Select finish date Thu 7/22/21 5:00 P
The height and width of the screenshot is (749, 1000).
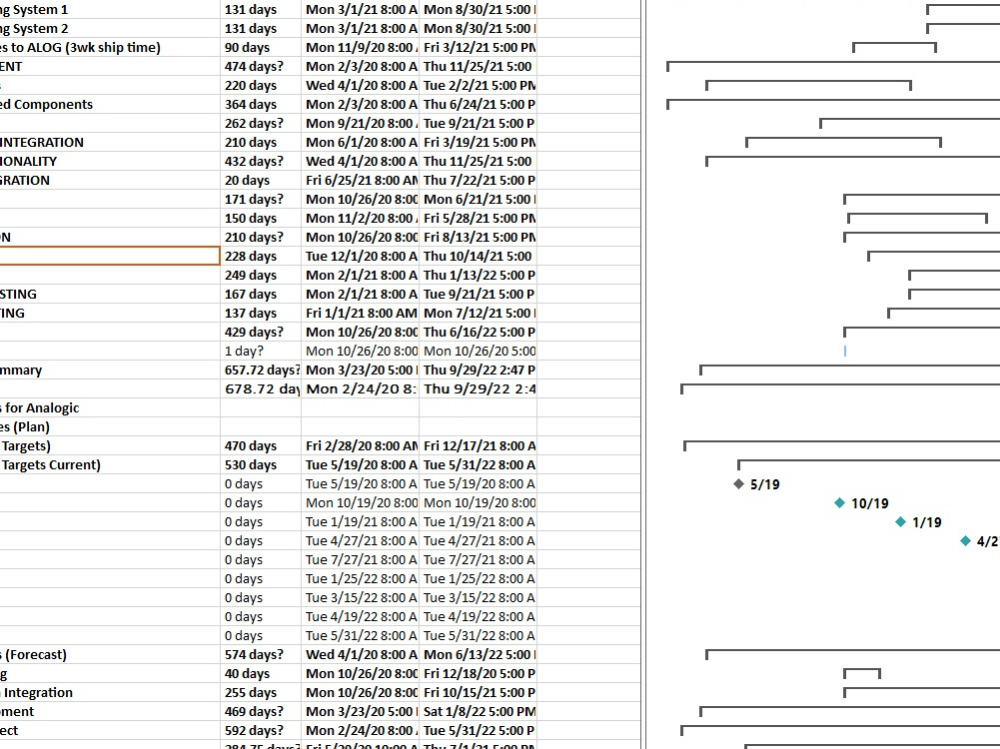(x=480, y=181)
